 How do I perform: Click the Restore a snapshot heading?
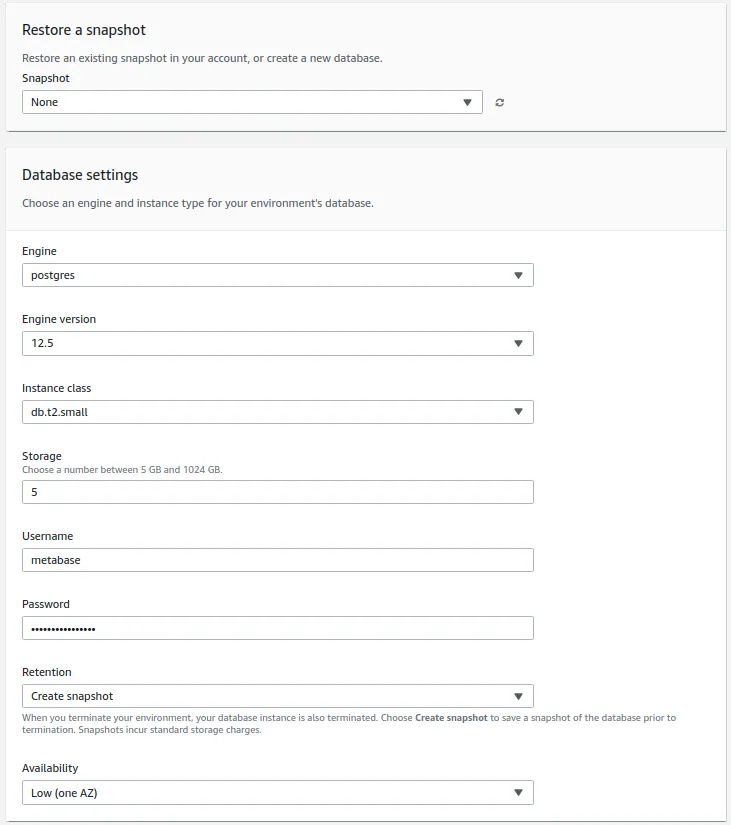pos(84,30)
